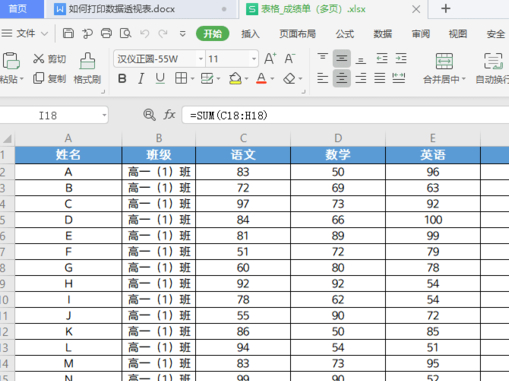
Task: Open the Clear eraser dropdown arrow
Action: click(300, 79)
